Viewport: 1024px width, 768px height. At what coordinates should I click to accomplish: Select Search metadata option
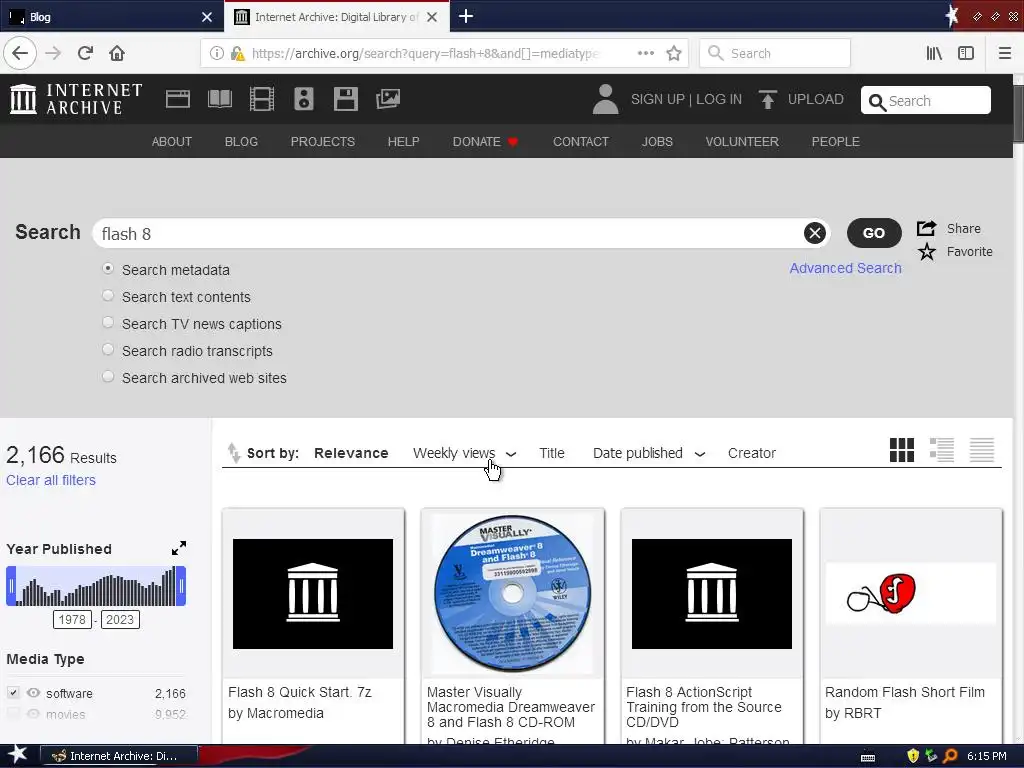point(108,268)
